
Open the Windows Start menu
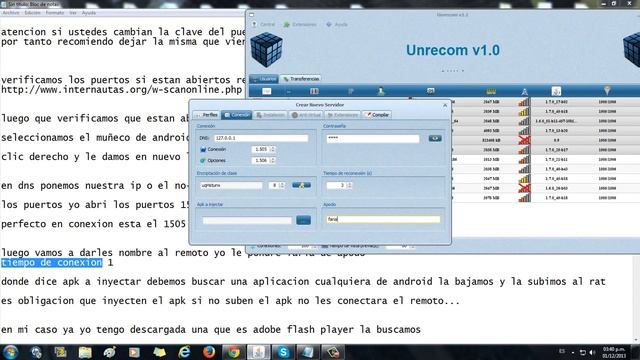[x=11, y=352]
